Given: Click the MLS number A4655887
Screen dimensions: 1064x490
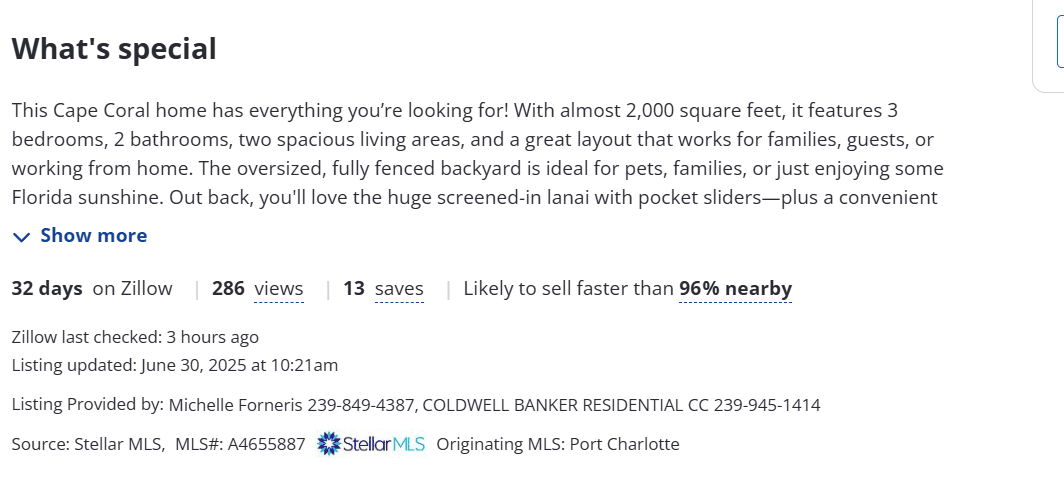Looking at the screenshot, I should click(266, 444).
